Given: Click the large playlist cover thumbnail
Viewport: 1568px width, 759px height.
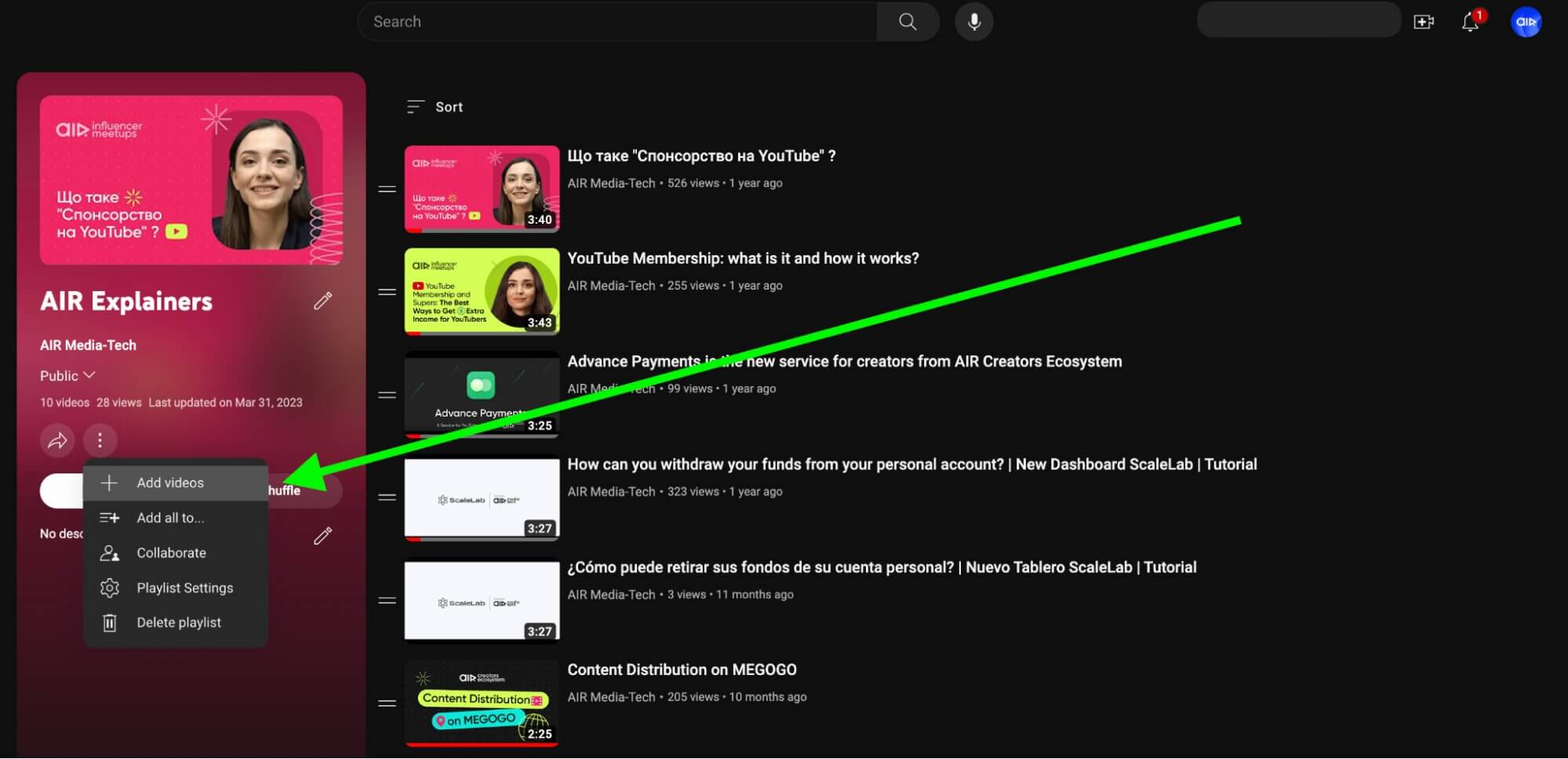Looking at the screenshot, I should [x=191, y=181].
